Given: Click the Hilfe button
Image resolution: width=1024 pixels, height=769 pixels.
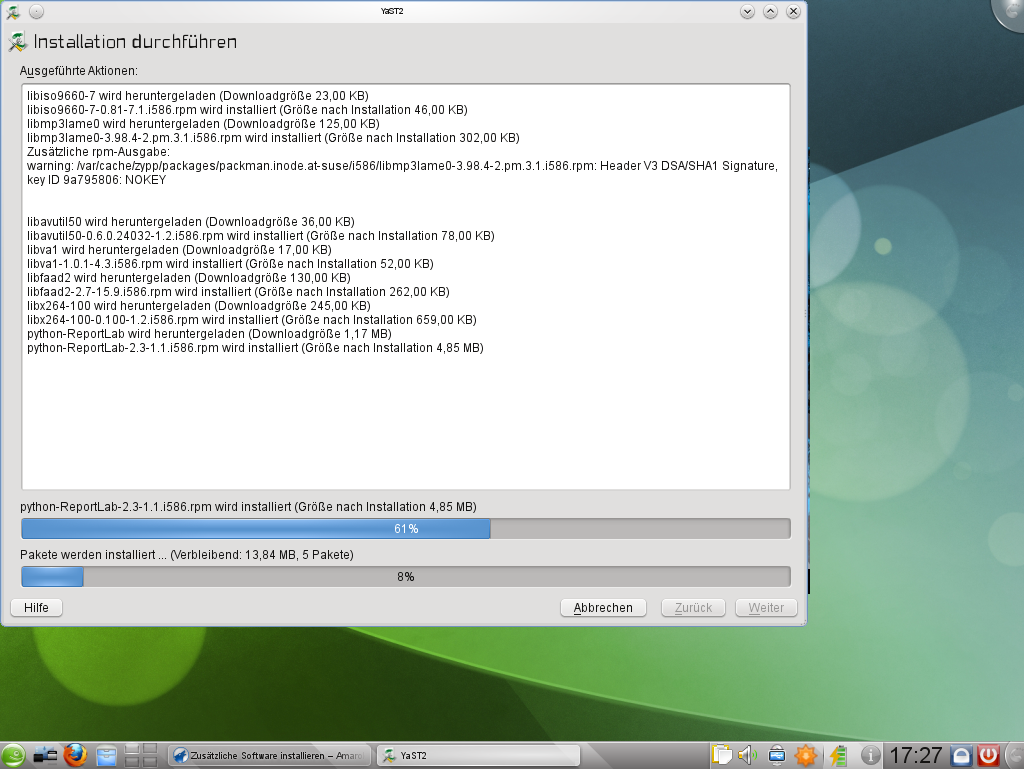Looking at the screenshot, I should (36, 607).
